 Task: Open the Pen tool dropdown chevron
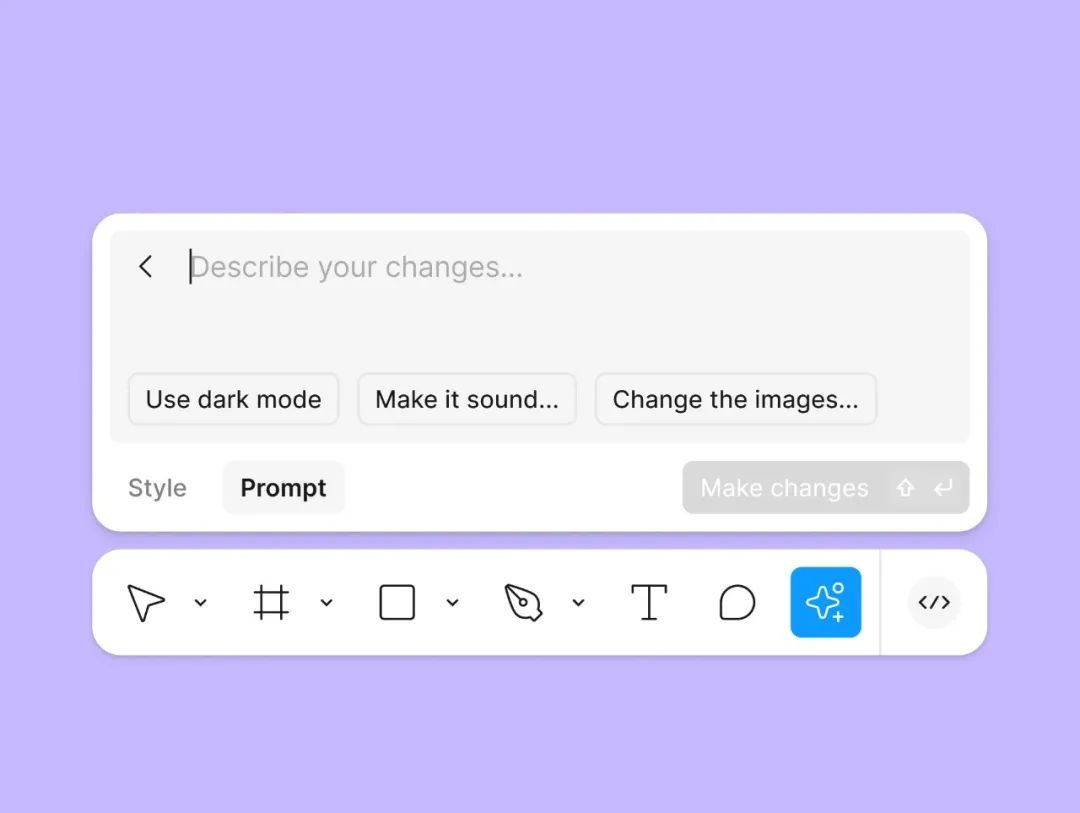point(579,602)
